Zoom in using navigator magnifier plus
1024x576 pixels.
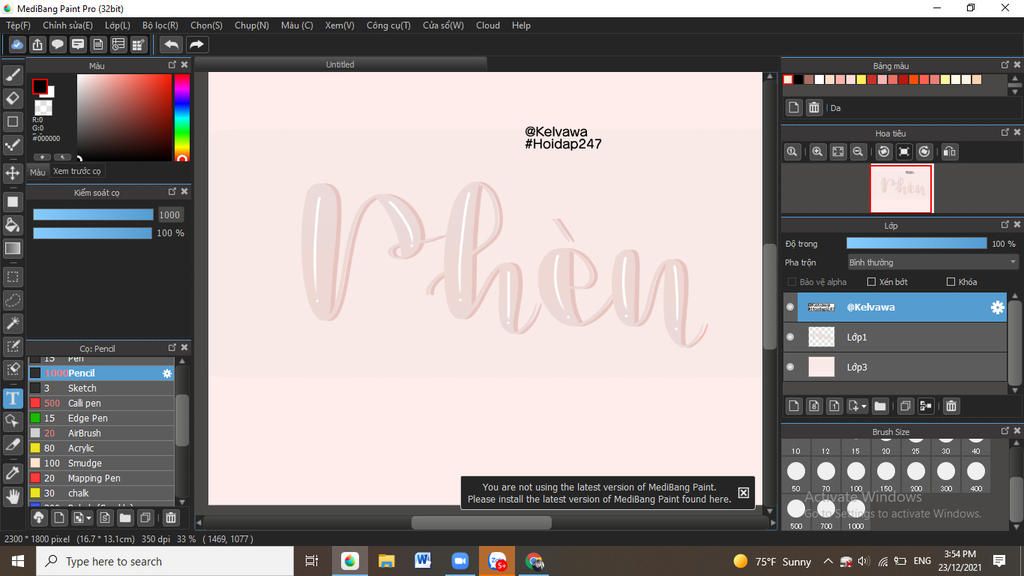[817, 152]
